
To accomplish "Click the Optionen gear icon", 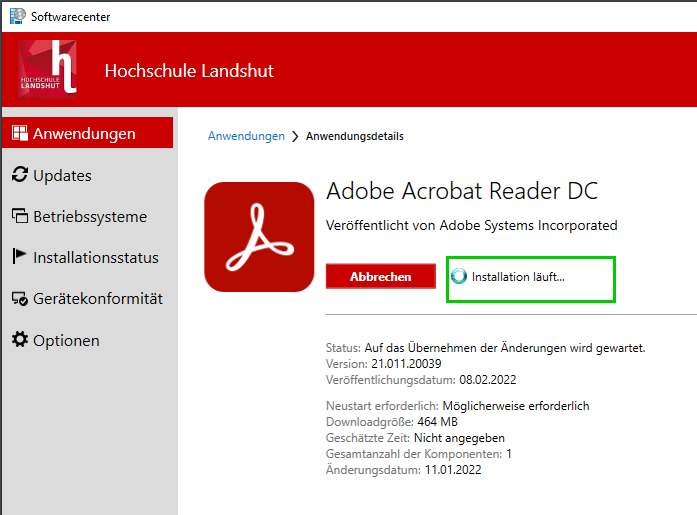I will pyautogui.click(x=19, y=340).
